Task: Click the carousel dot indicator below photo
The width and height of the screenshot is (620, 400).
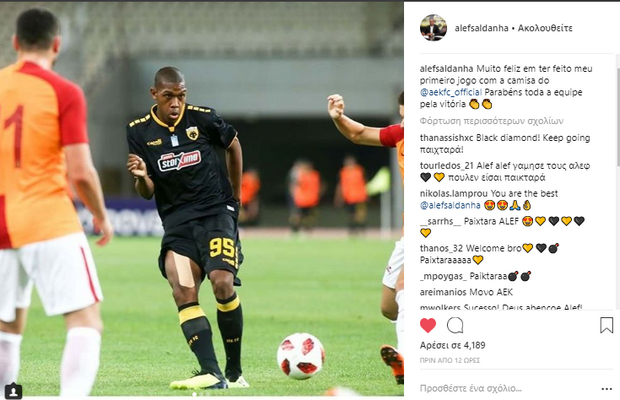Action: click(202, 394)
